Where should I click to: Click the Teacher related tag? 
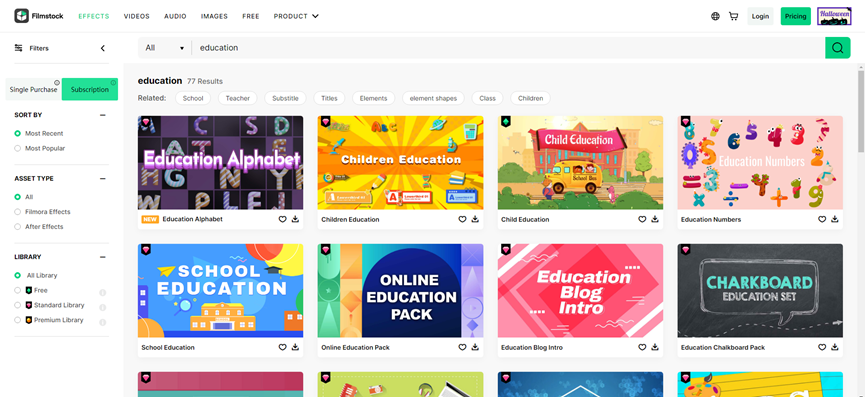(238, 98)
